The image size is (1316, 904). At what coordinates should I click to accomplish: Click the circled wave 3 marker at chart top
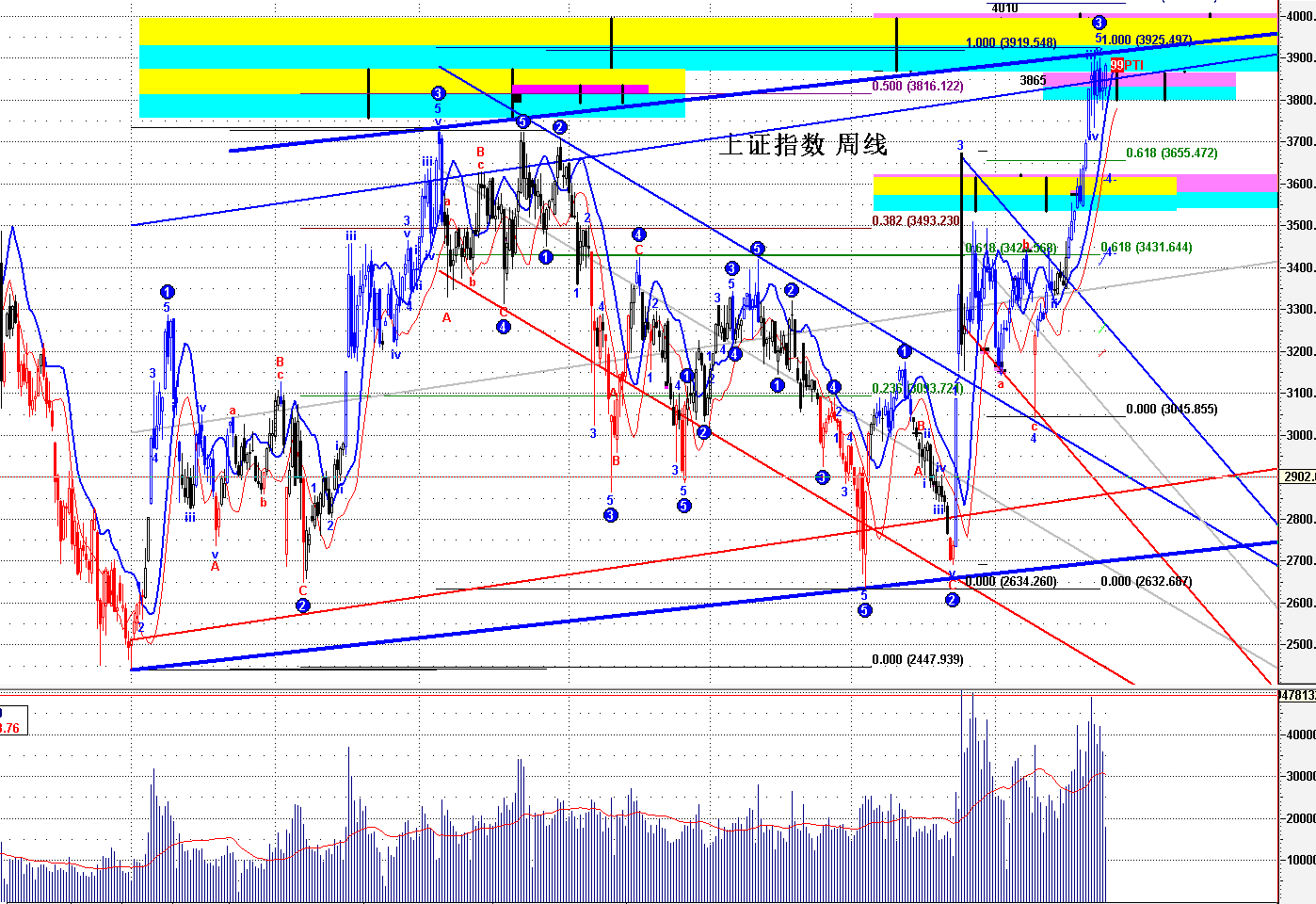coord(1099,22)
